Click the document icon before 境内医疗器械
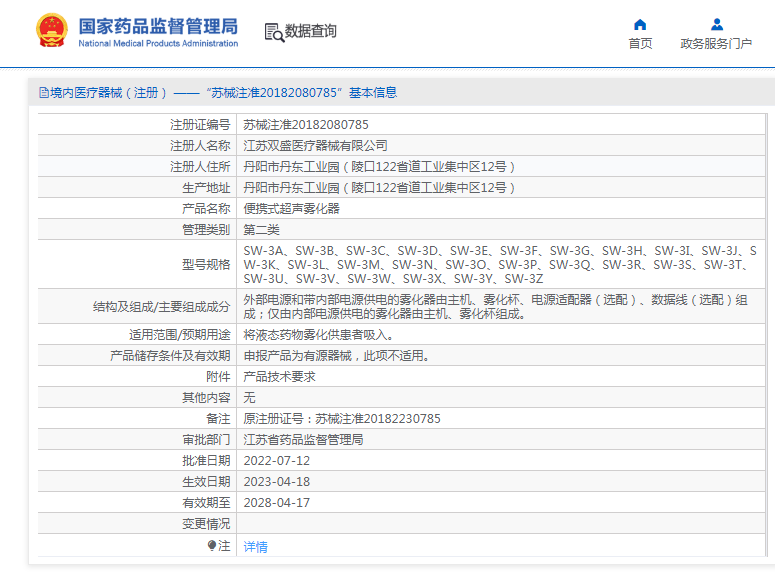Viewport: 775px width, 574px height. pos(43,93)
